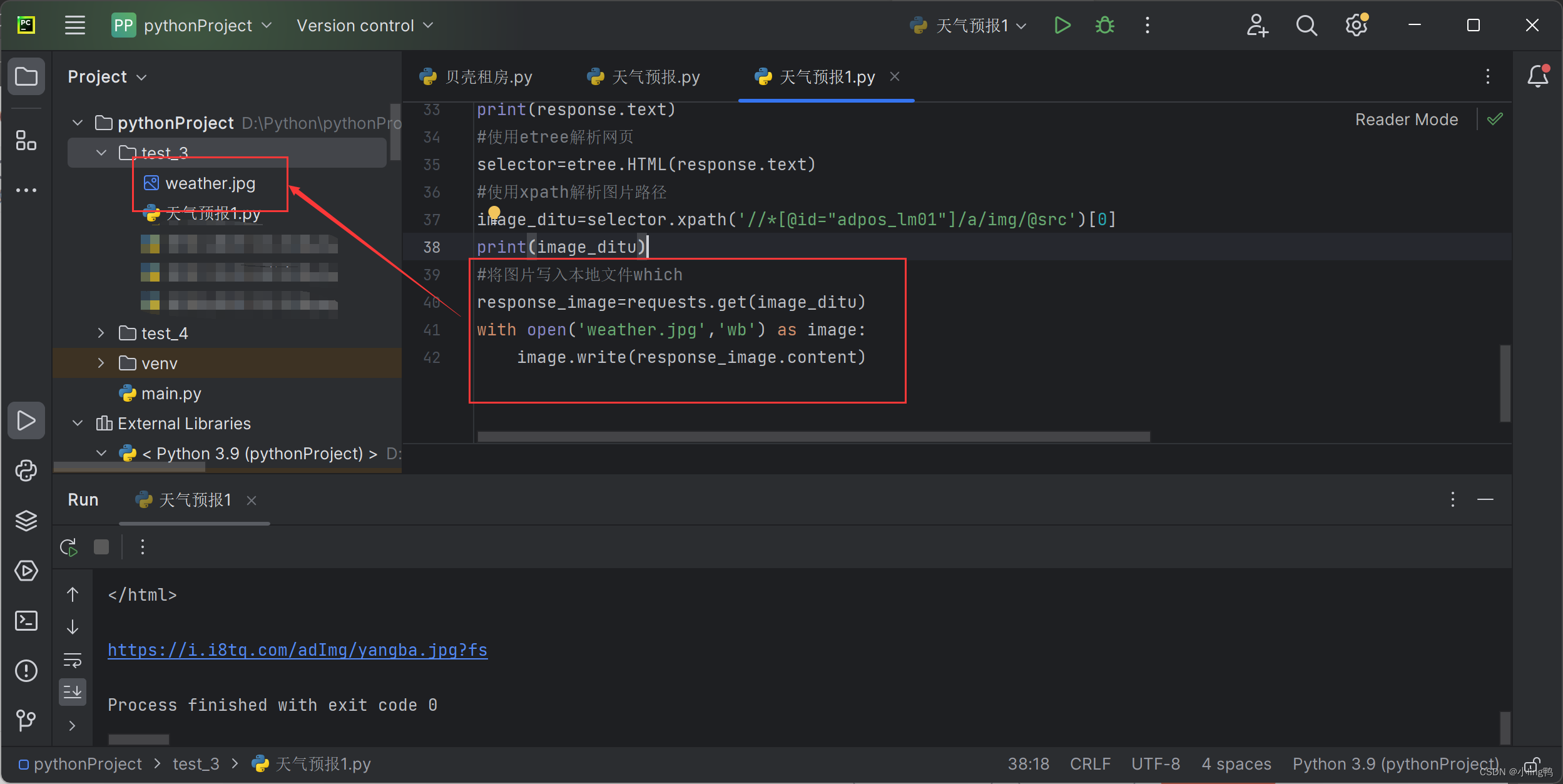Open the main hamburger menu

click(x=74, y=25)
